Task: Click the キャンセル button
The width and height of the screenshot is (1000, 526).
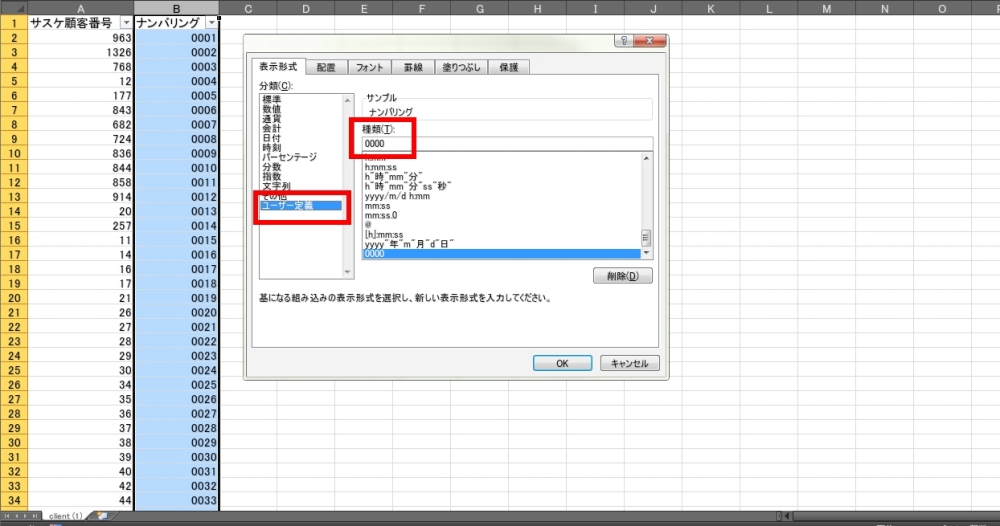Action: (x=630, y=363)
